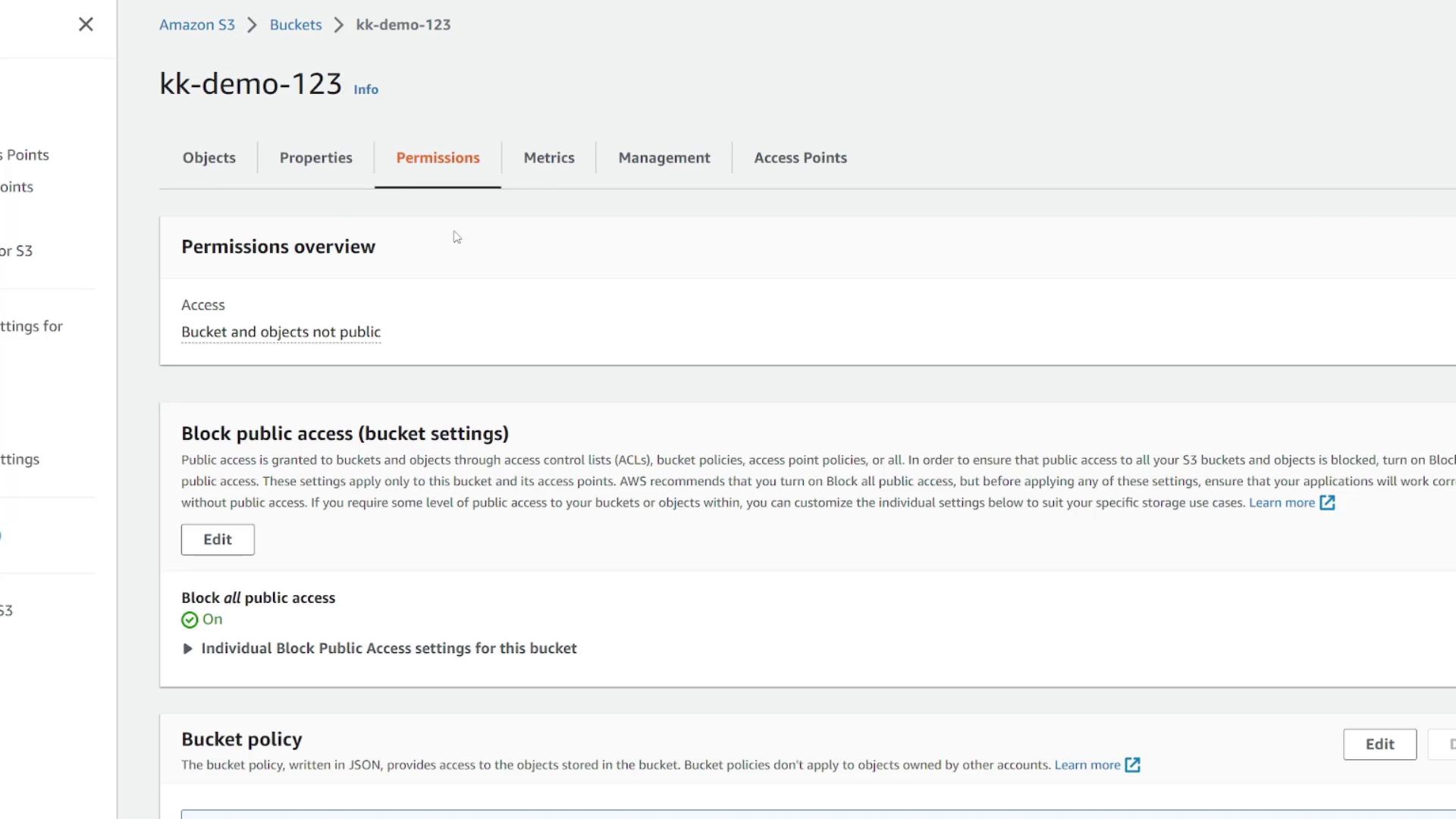
Task: Close the left navigation panel
Action: (x=86, y=24)
